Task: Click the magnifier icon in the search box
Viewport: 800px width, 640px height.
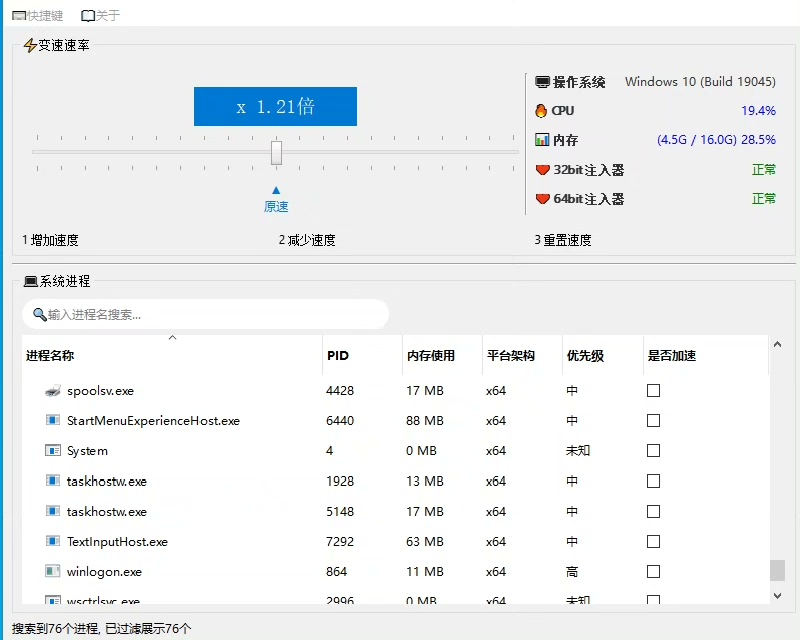Action: pos(39,314)
